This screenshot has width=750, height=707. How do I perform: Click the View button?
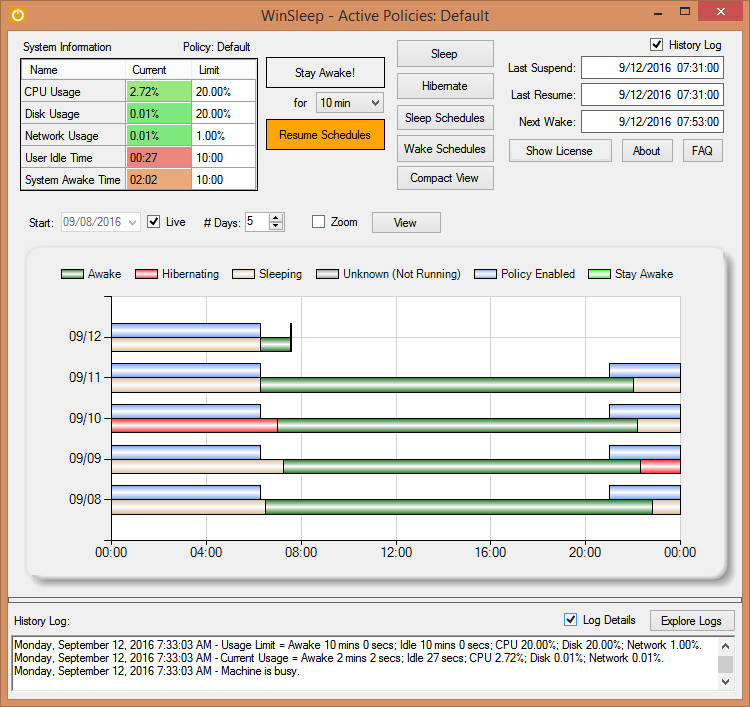406,223
